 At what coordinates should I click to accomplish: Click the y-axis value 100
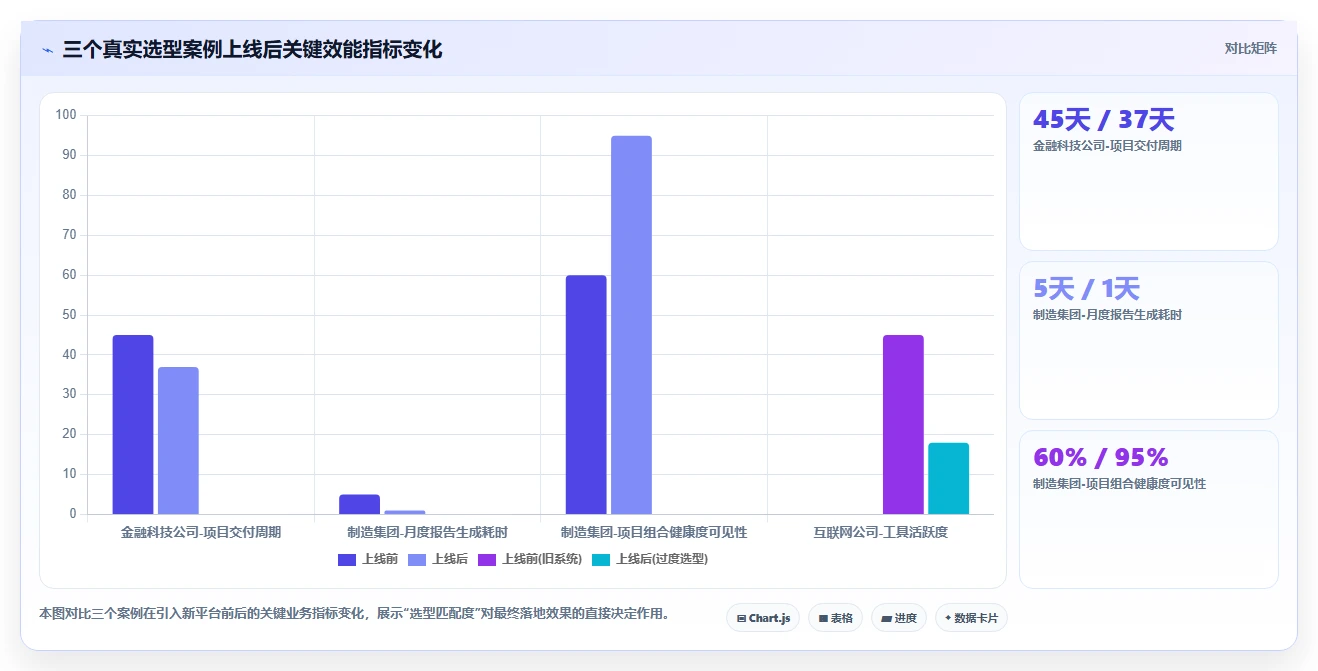coord(66,115)
